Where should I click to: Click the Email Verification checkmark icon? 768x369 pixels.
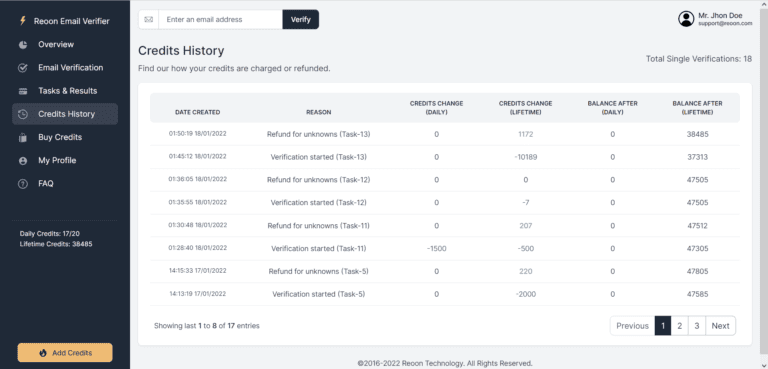(x=23, y=68)
